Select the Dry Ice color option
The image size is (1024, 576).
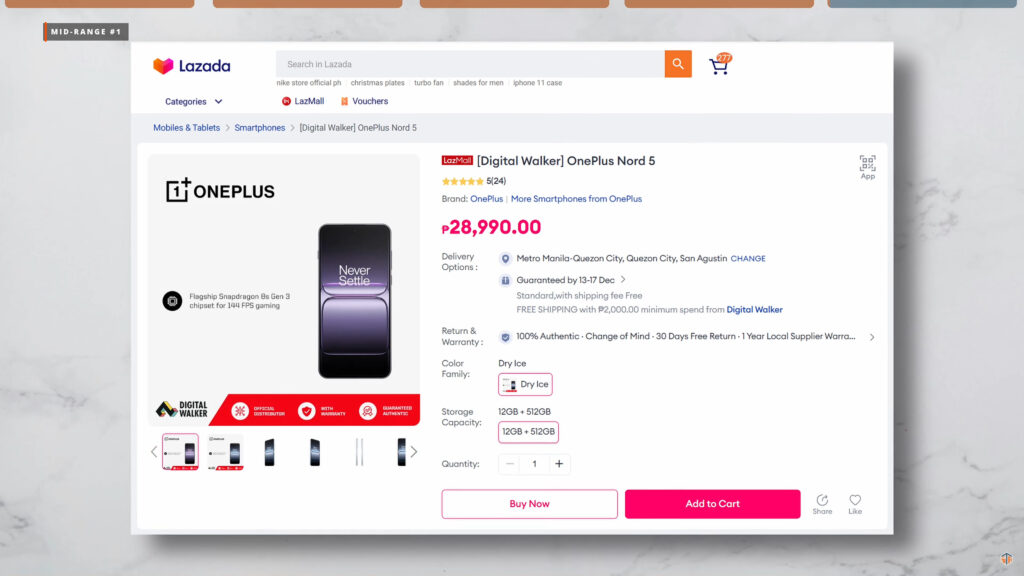pos(525,384)
